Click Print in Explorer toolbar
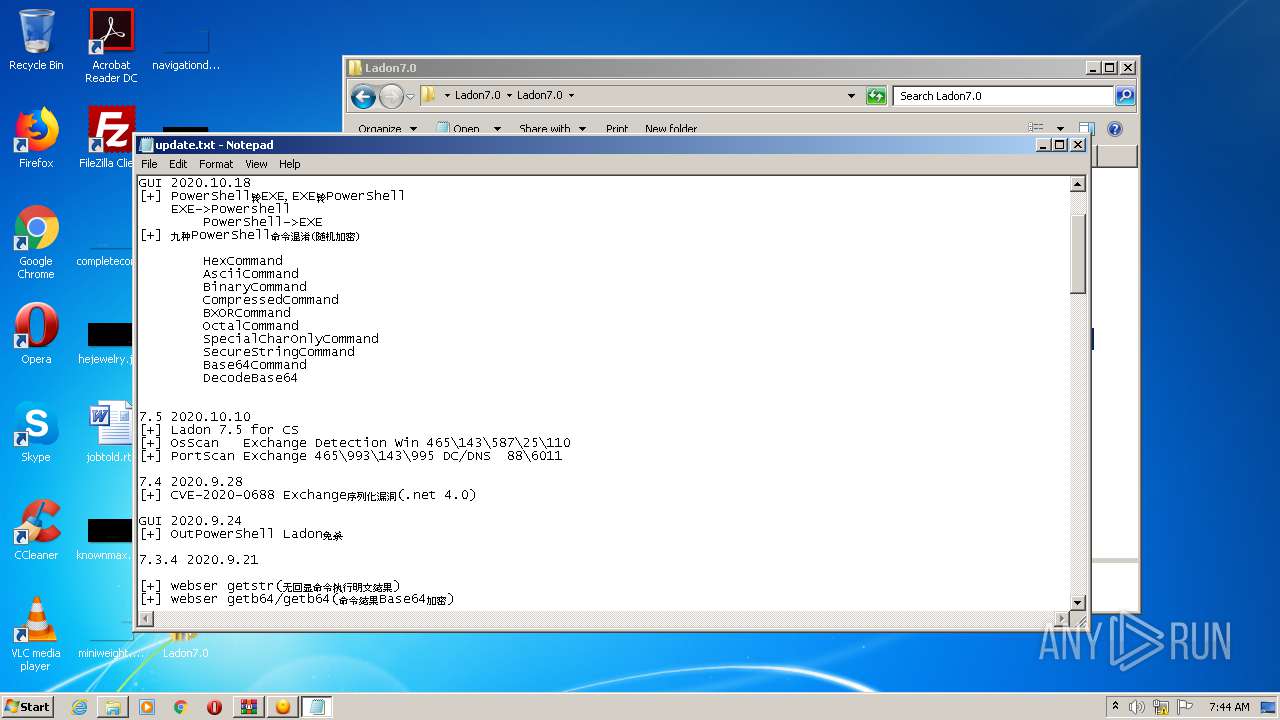The height and width of the screenshot is (720, 1280). (617, 129)
